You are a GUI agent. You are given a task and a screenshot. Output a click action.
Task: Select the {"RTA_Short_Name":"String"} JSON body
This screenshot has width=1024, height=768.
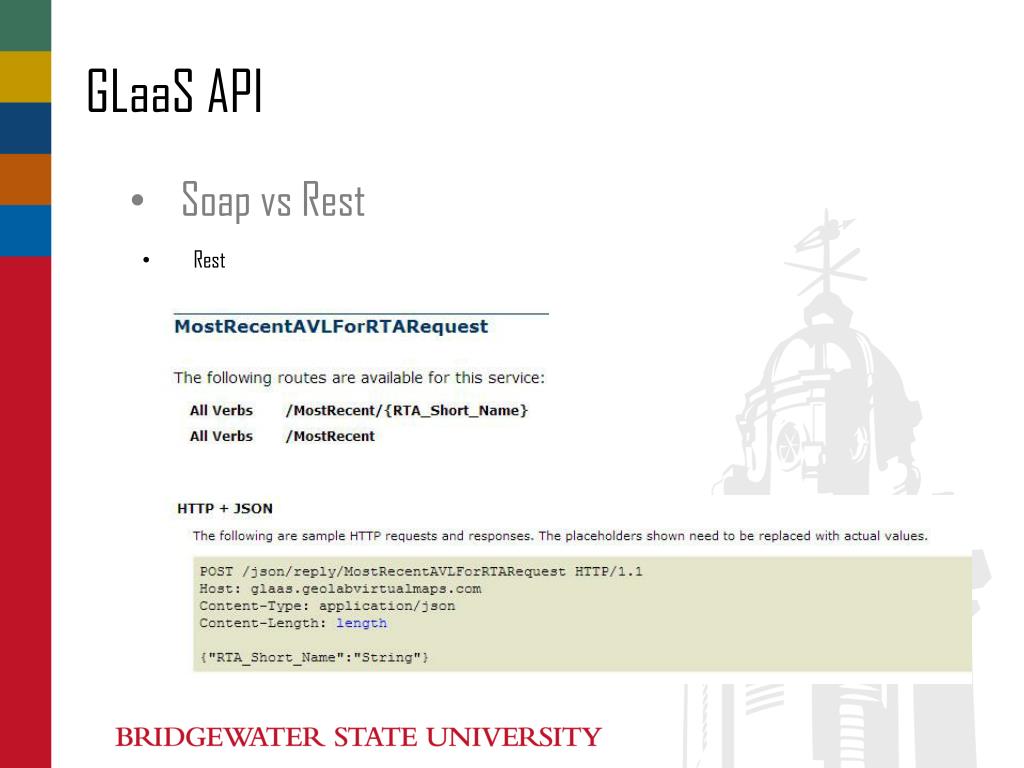tap(314, 658)
